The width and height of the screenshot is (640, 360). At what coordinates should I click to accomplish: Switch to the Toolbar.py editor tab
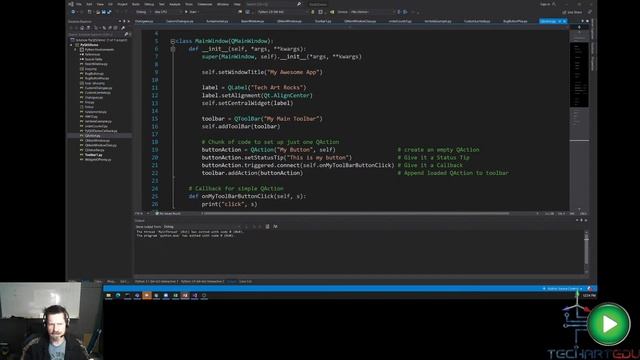point(322,21)
